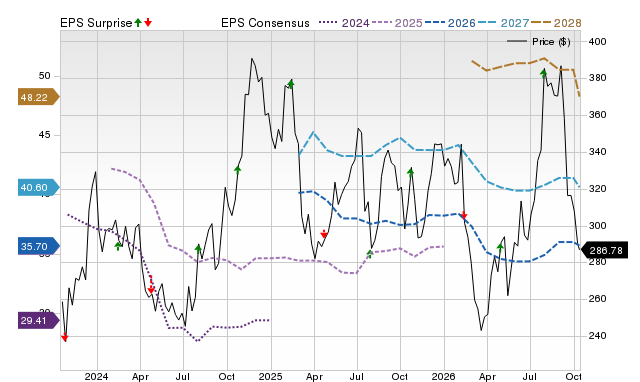Click the light blue 40.60 value tag

pyautogui.click(x=38, y=188)
